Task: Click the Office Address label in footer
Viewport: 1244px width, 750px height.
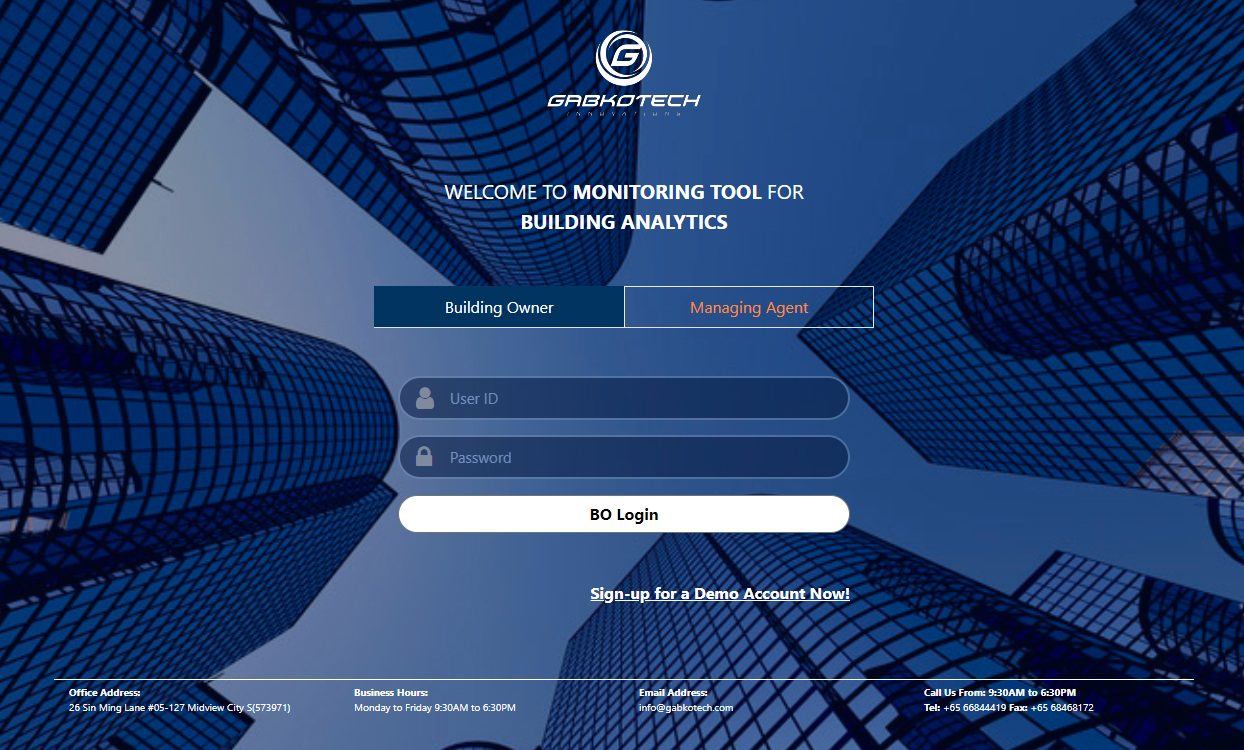Action: 104,692
